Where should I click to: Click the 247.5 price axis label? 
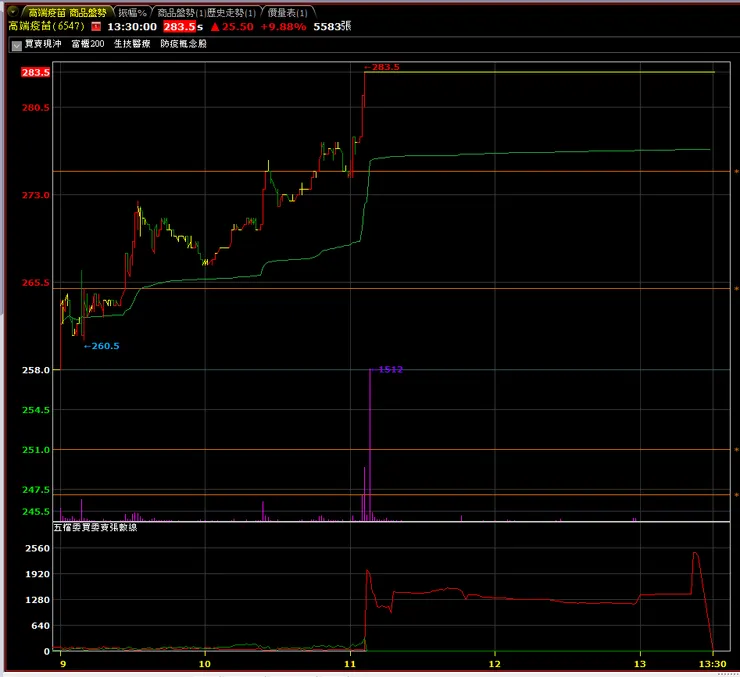coord(35,490)
